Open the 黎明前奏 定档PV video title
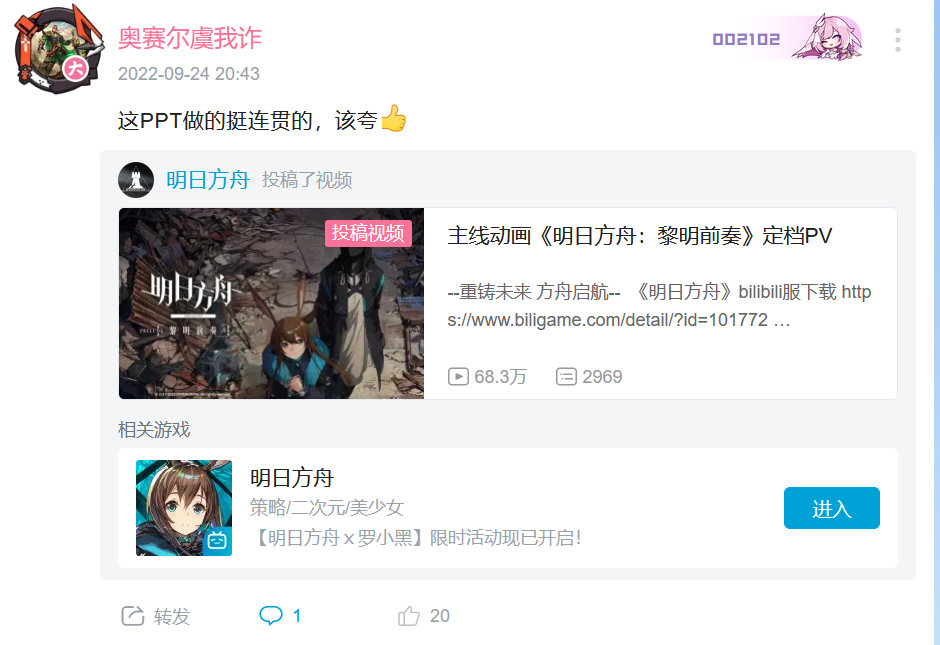 [640, 236]
